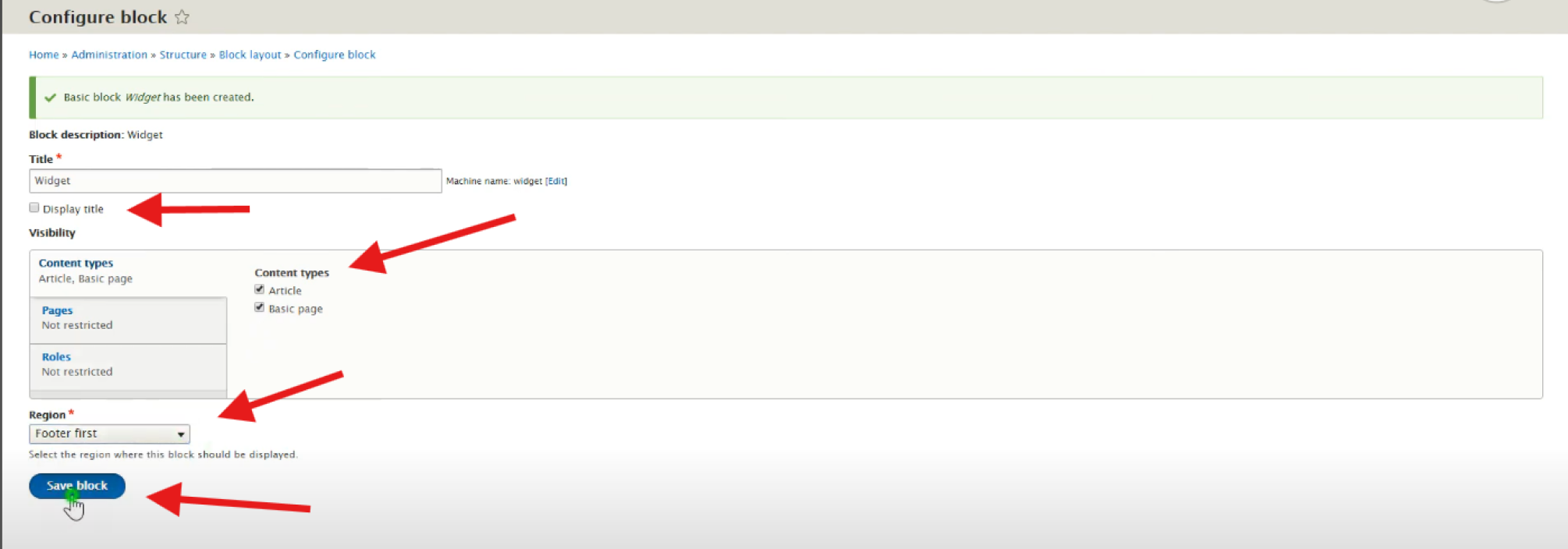Click the star shortcut icon beside the page title
The height and width of the screenshot is (549, 1568).
(x=182, y=17)
